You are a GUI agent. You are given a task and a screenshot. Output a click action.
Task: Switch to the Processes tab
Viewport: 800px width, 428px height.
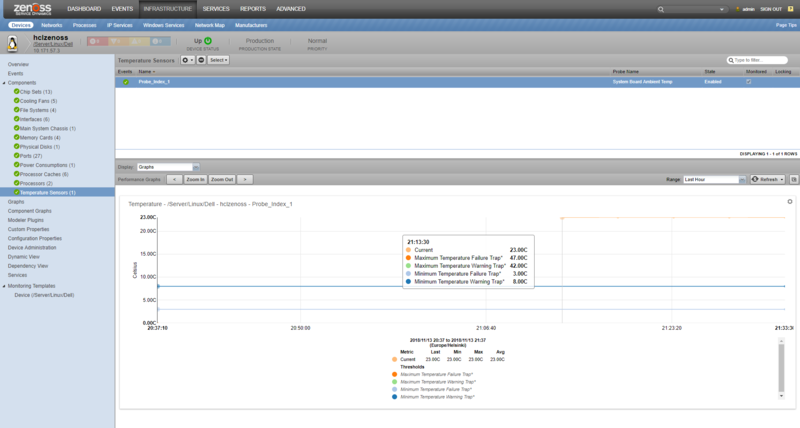[84, 25]
